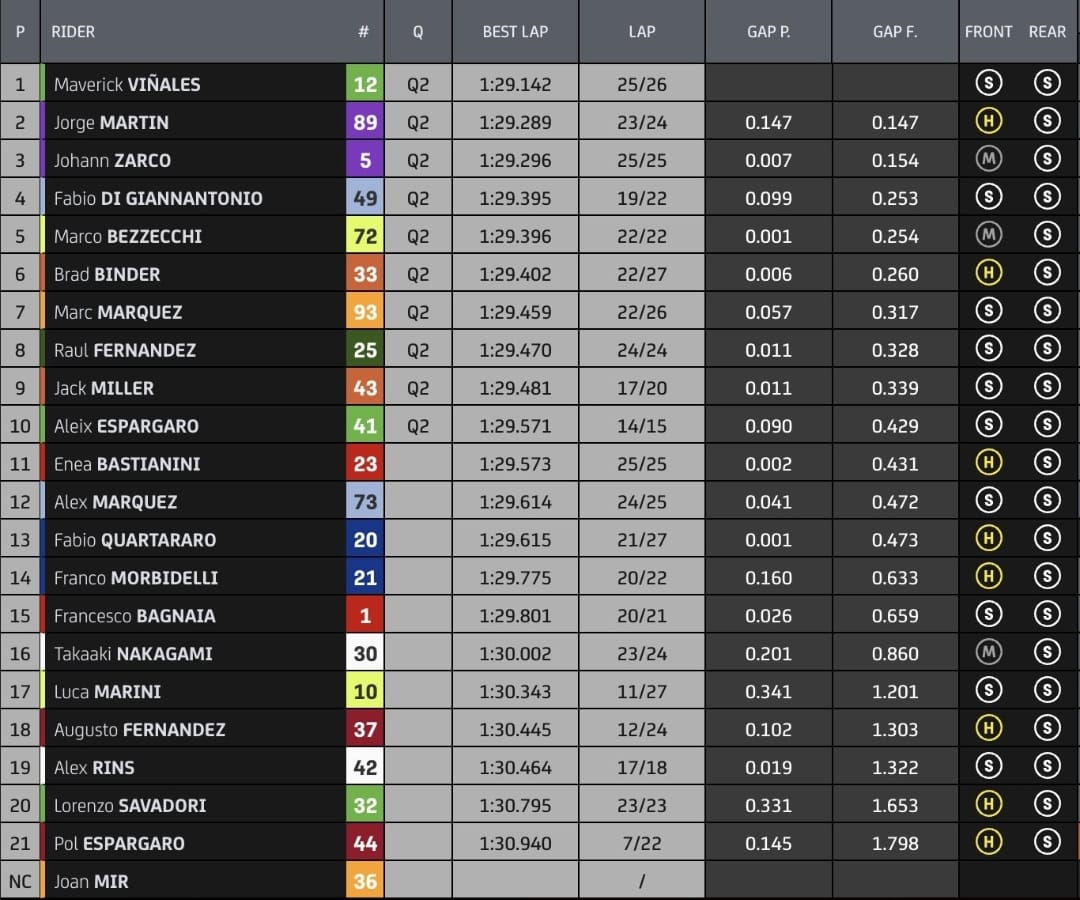
Task: Click Pol Espargaro's hard front tyre icon
Action: coord(988,843)
